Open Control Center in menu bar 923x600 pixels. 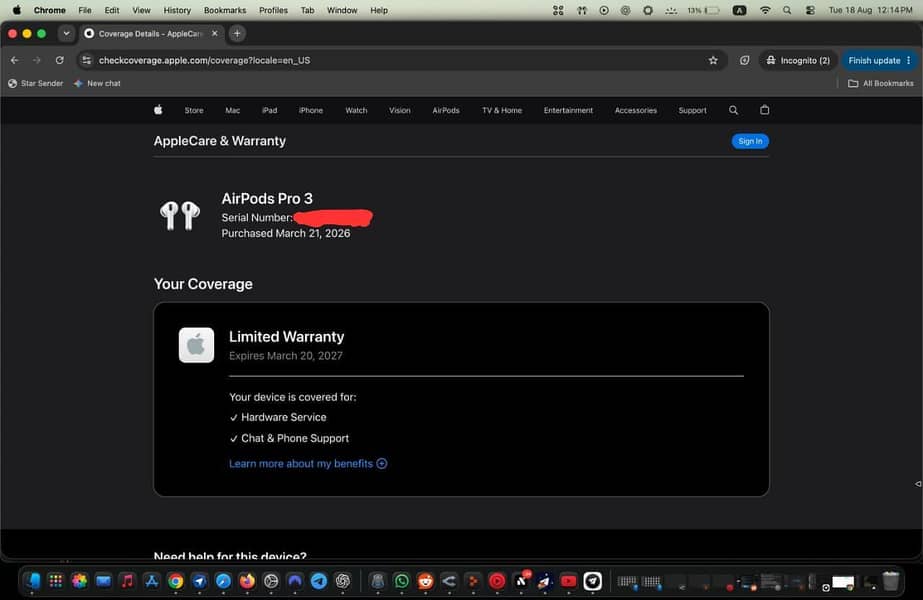[810, 10]
